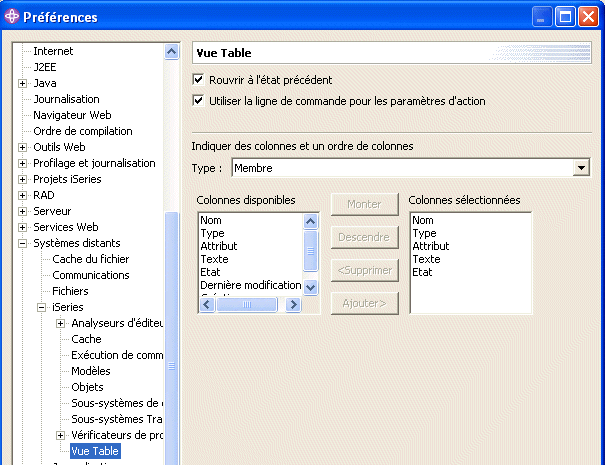The height and width of the screenshot is (465, 605).
Task: Open Sous-systèmes Tra... tree item
Action: tap(117, 419)
